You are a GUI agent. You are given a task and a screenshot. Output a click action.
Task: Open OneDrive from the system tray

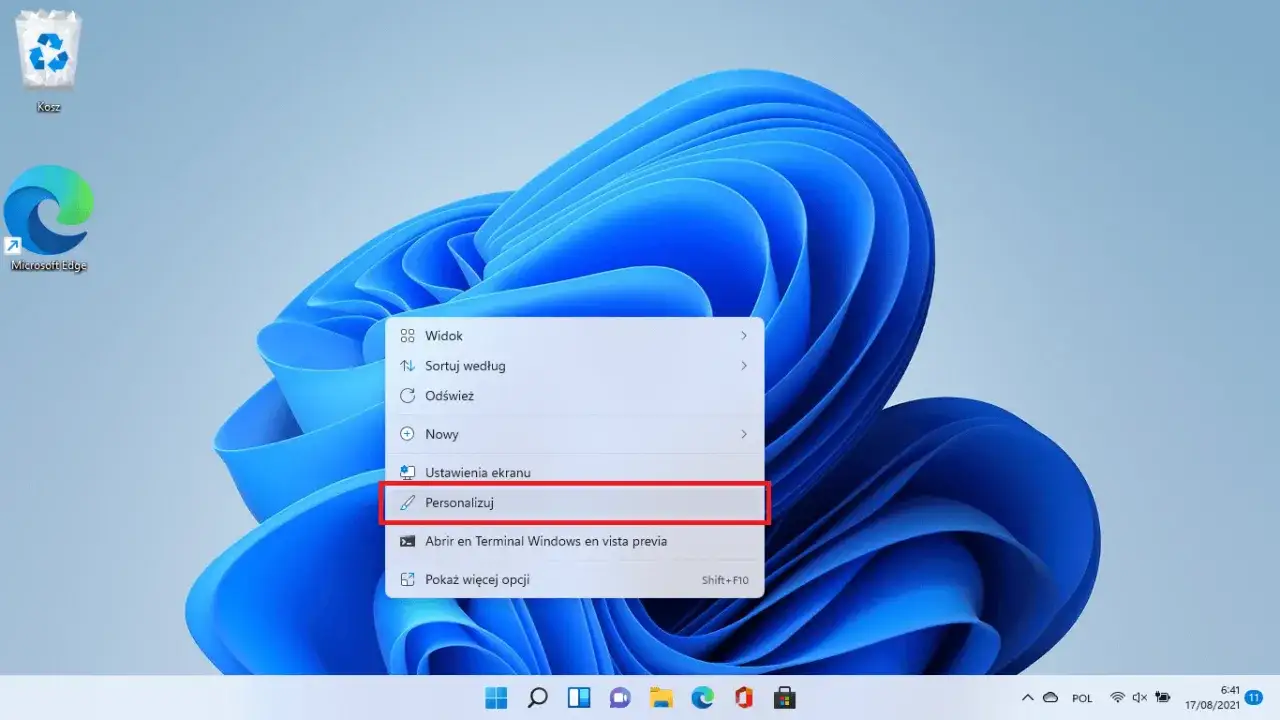click(1050, 698)
